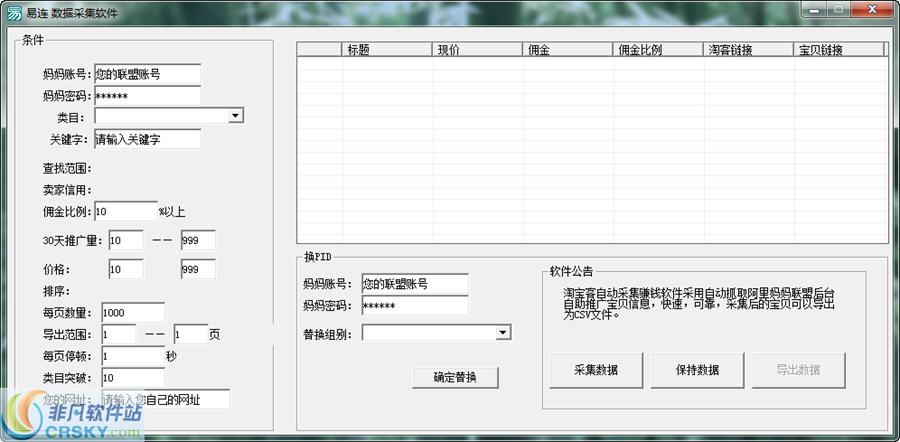Click the 30天推广量 minimum field

click(x=126, y=241)
